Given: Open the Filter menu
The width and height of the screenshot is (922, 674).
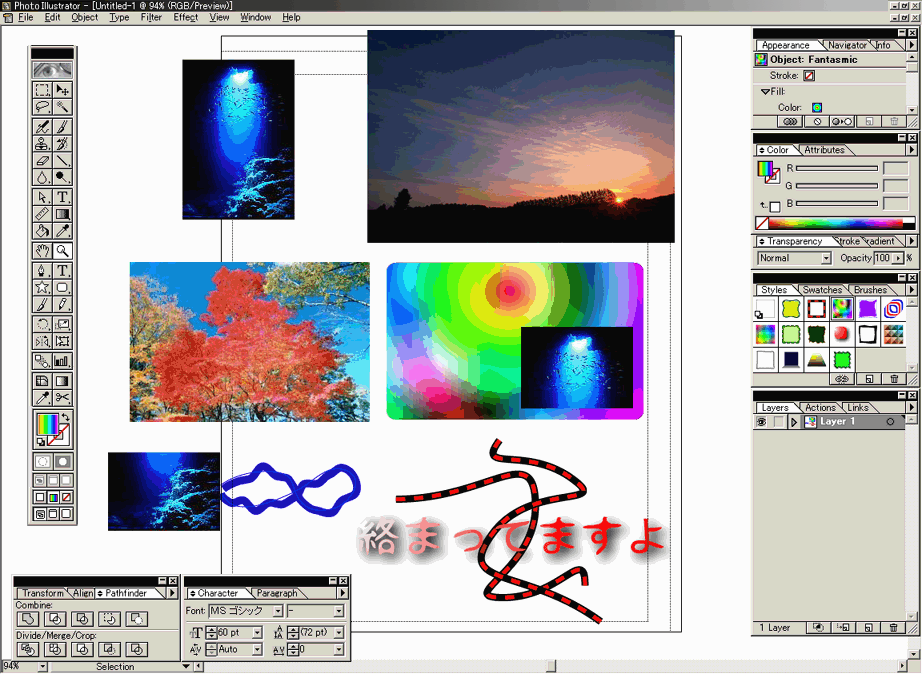Looking at the screenshot, I should pyautogui.click(x=151, y=17).
